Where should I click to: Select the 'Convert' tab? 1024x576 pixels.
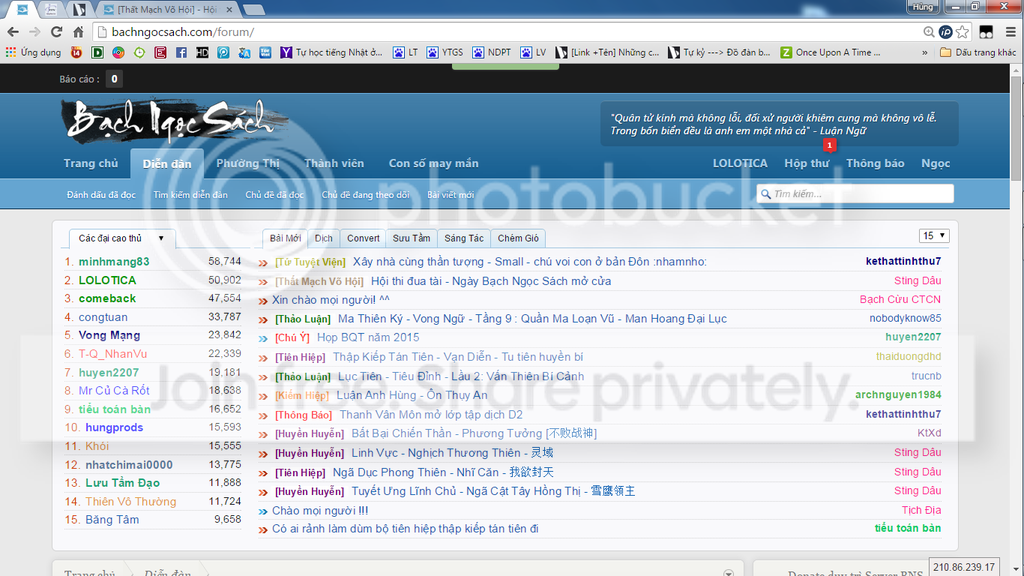tap(363, 239)
